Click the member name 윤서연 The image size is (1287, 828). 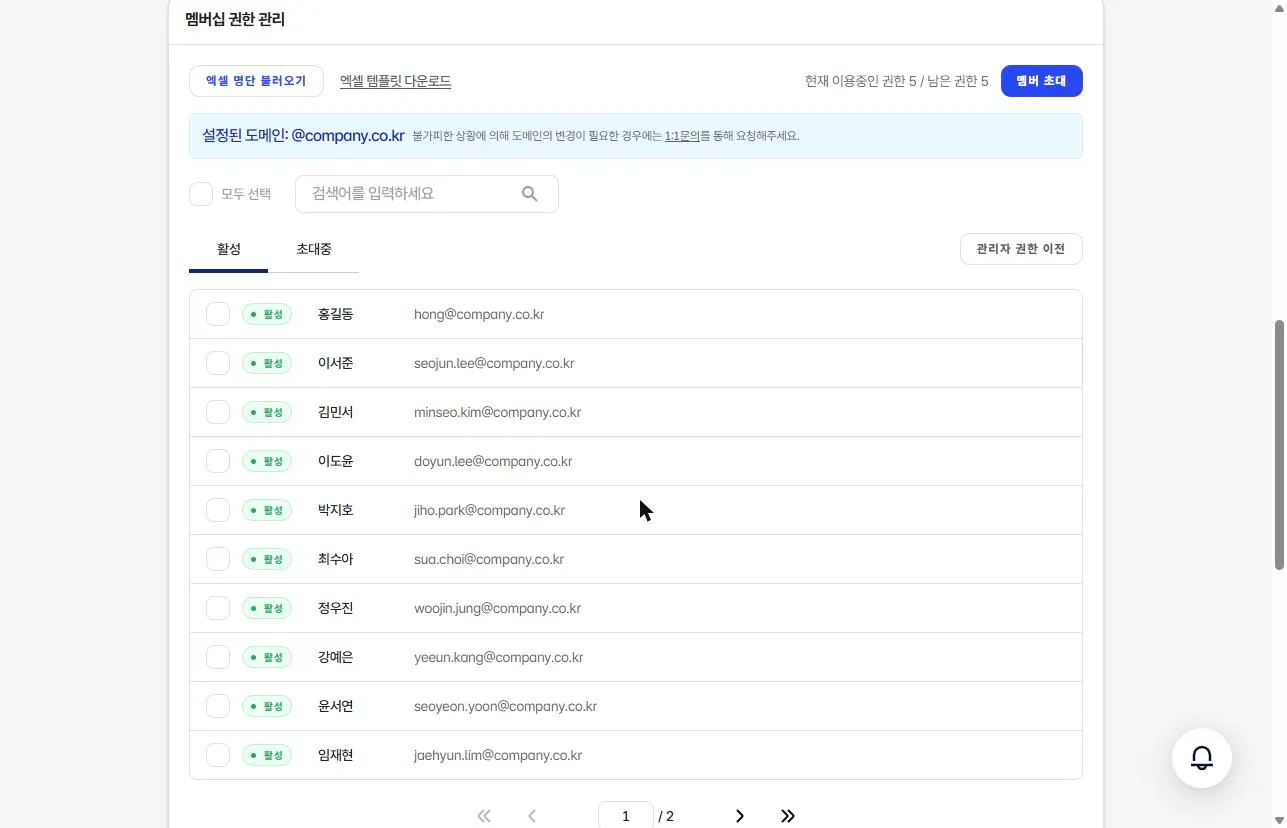(x=336, y=706)
